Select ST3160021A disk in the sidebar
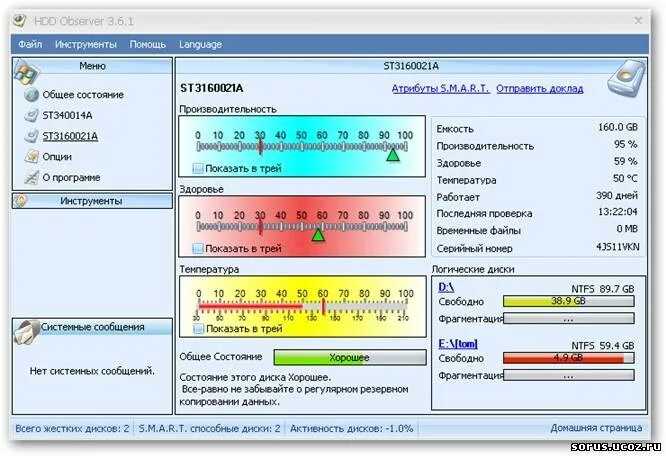The width and height of the screenshot is (666, 456). tap(70, 136)
